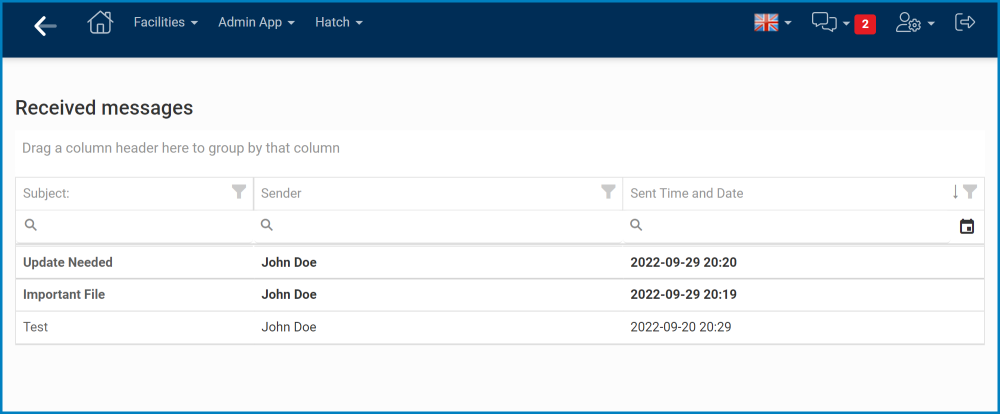Go to the home page icon
The image size is (1000, 414).
(x=100, y=23)
